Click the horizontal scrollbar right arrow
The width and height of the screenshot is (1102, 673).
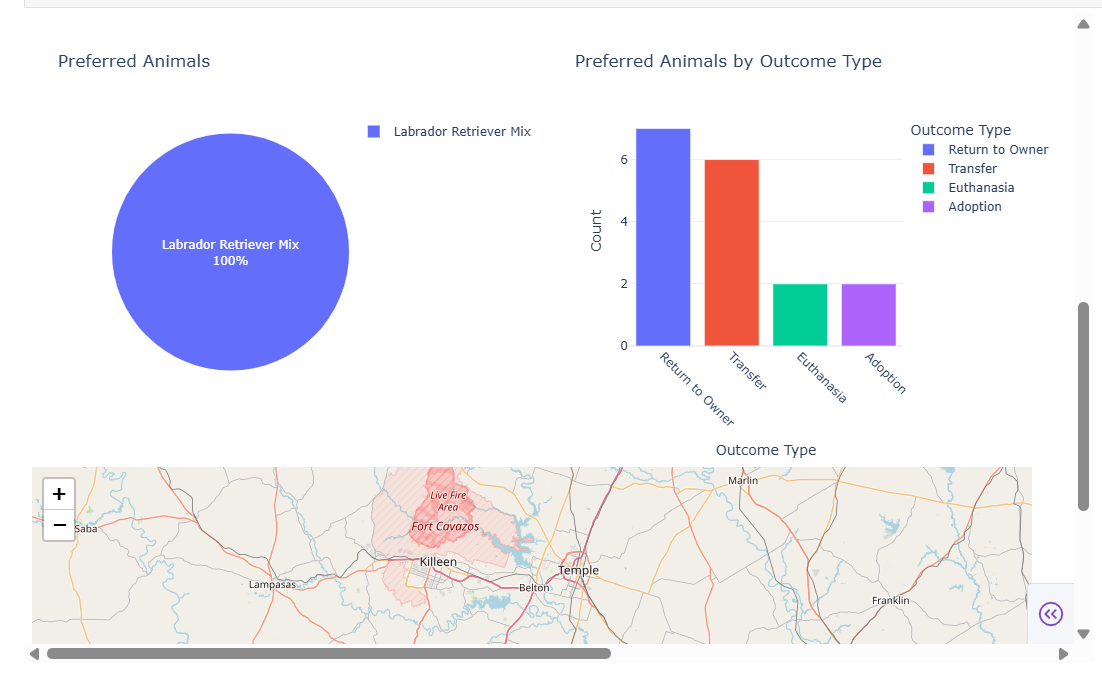pyautogui.click(x=1063, y=654)
